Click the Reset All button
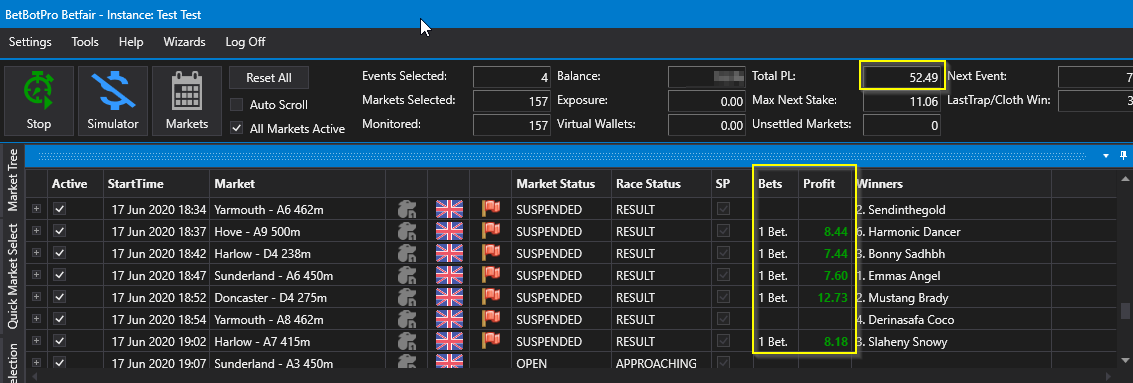The height and width of the screenshot is (383, 1133). pyautogui.click(x=269, y=78)
